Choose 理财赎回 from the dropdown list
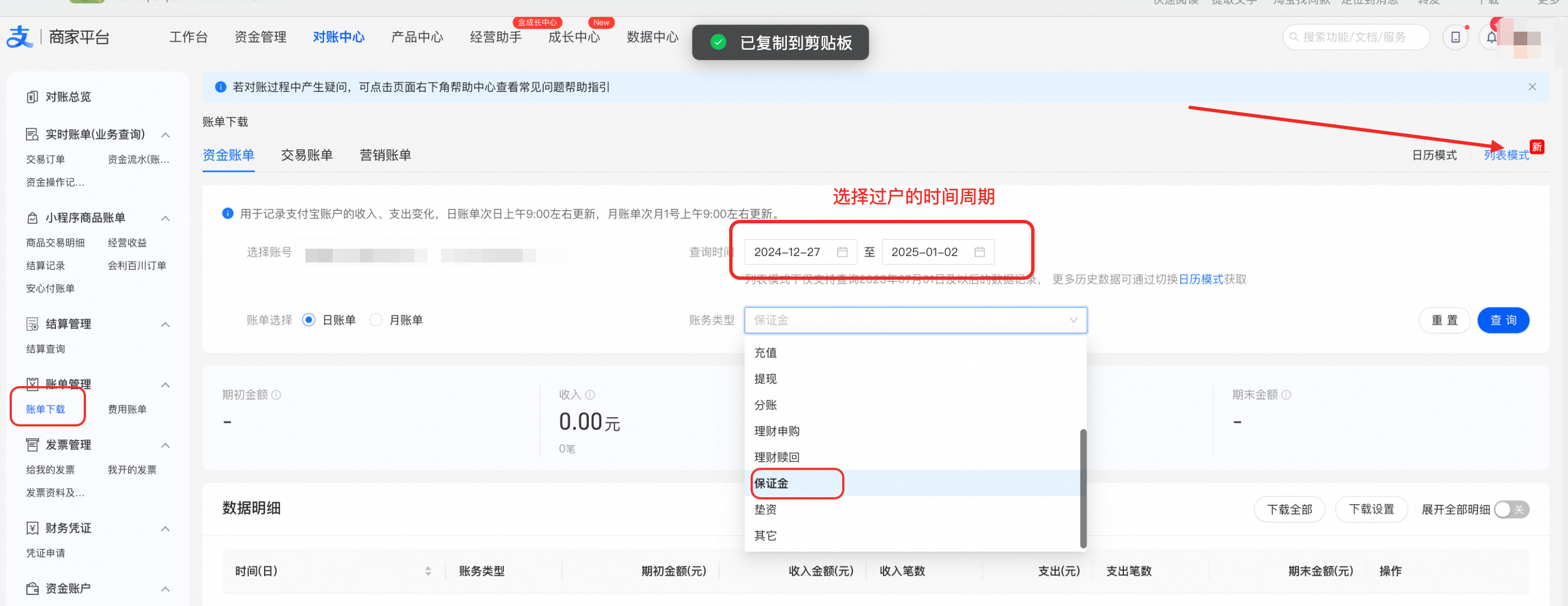The width and height of the screenshot is (1568, 606). [915, 457]
